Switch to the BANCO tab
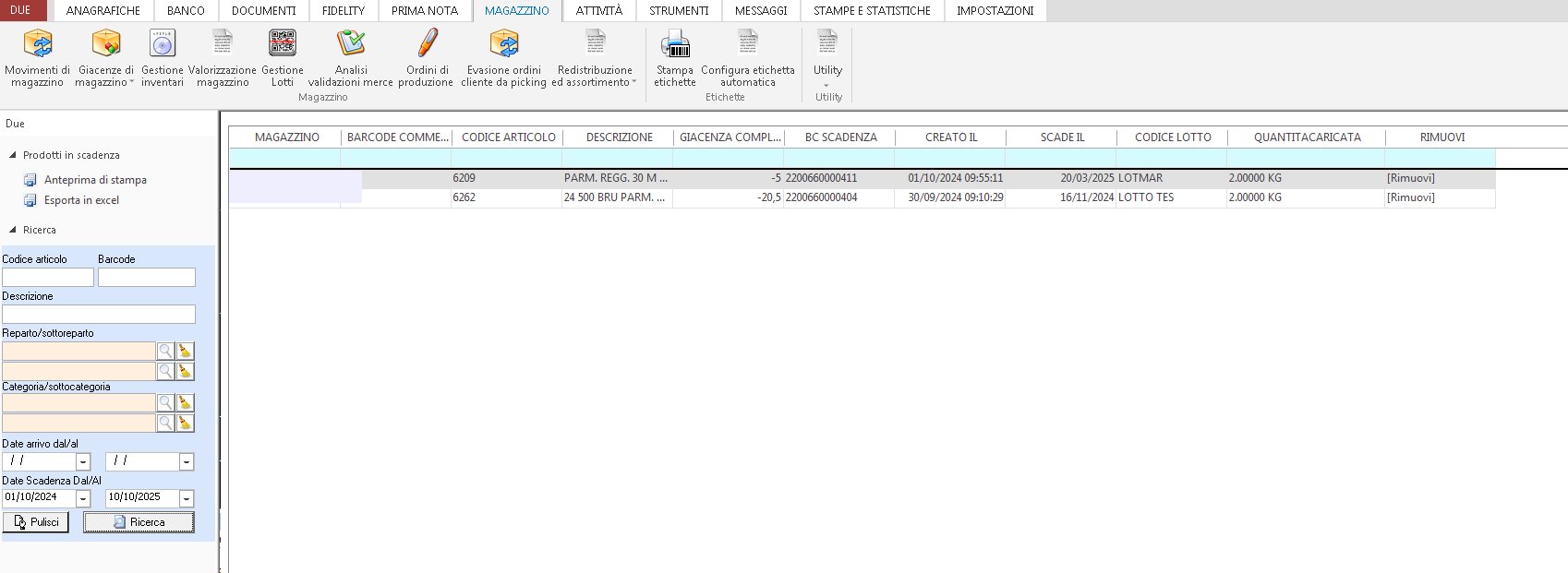 (186, 11)
